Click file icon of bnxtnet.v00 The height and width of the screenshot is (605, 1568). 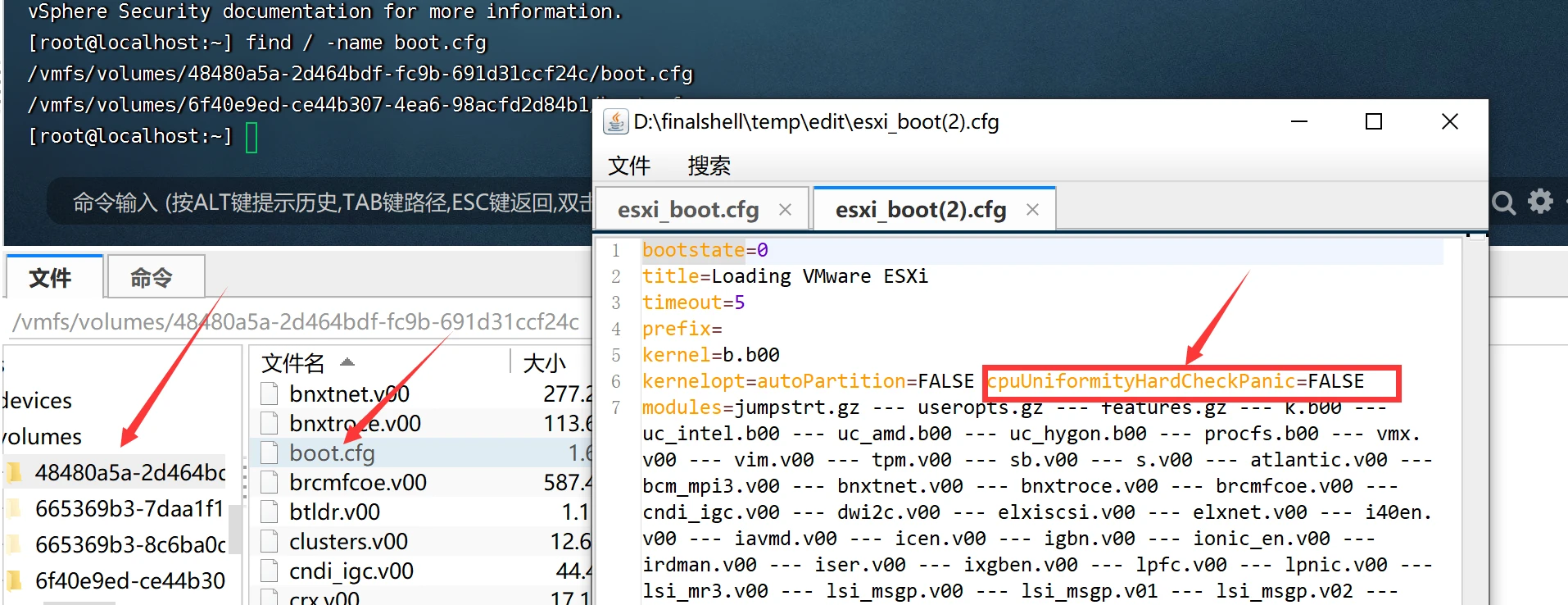click(269, 393)
